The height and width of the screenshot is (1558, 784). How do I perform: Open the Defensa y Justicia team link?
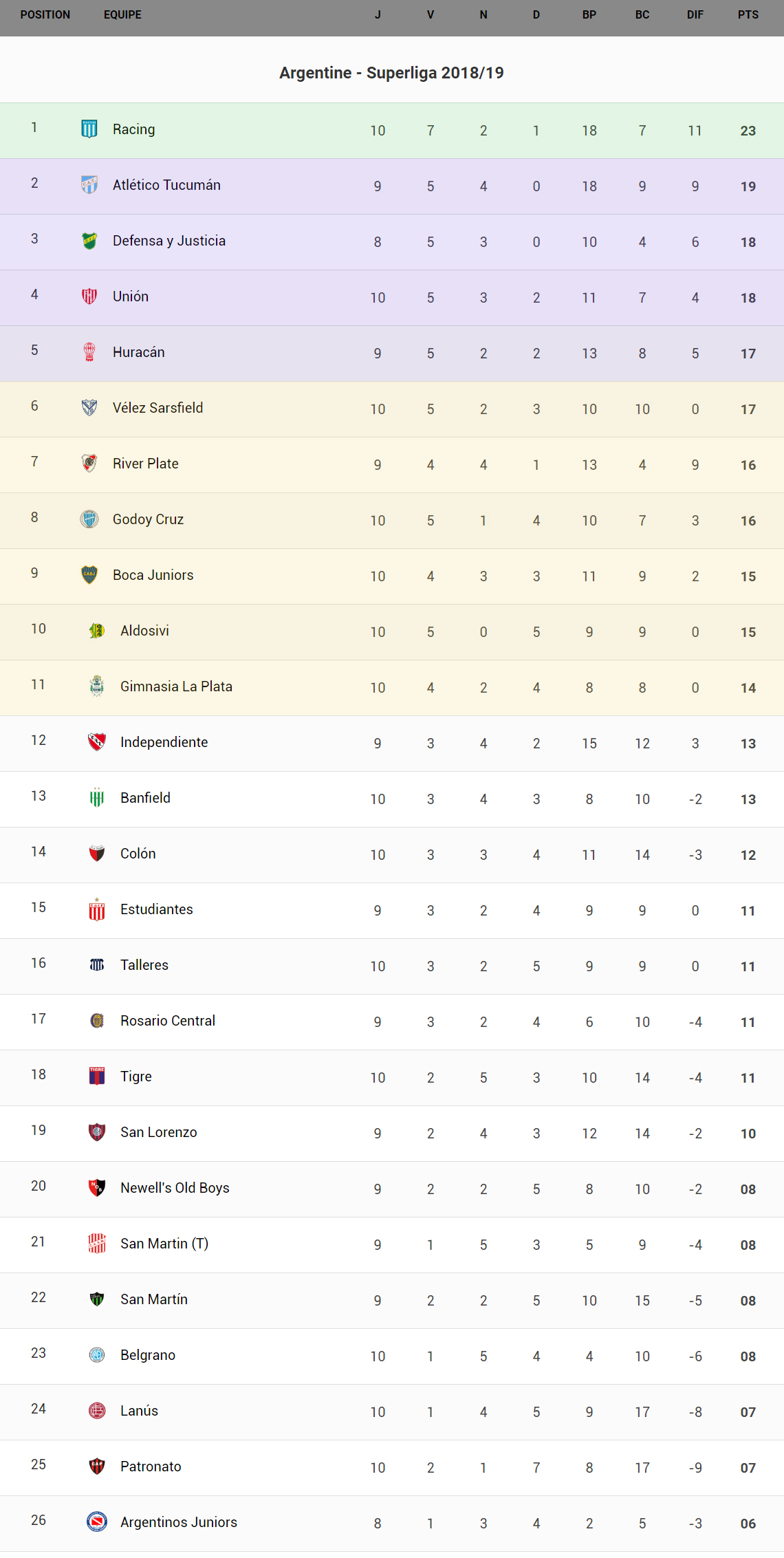tap(169, 241)
